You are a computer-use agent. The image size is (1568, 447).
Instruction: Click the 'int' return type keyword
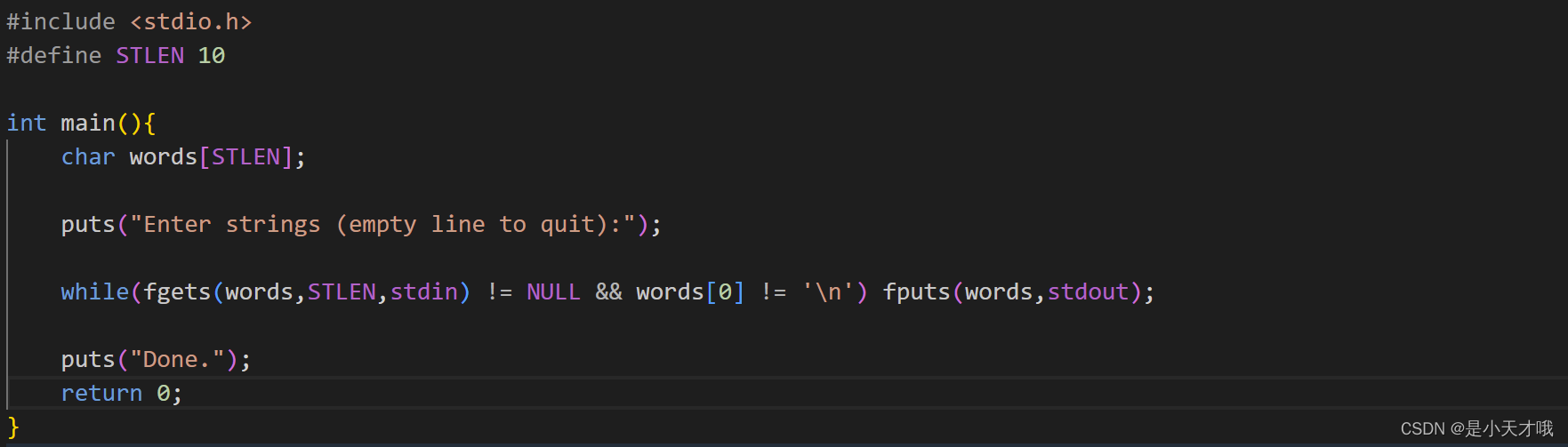(27, 124)
